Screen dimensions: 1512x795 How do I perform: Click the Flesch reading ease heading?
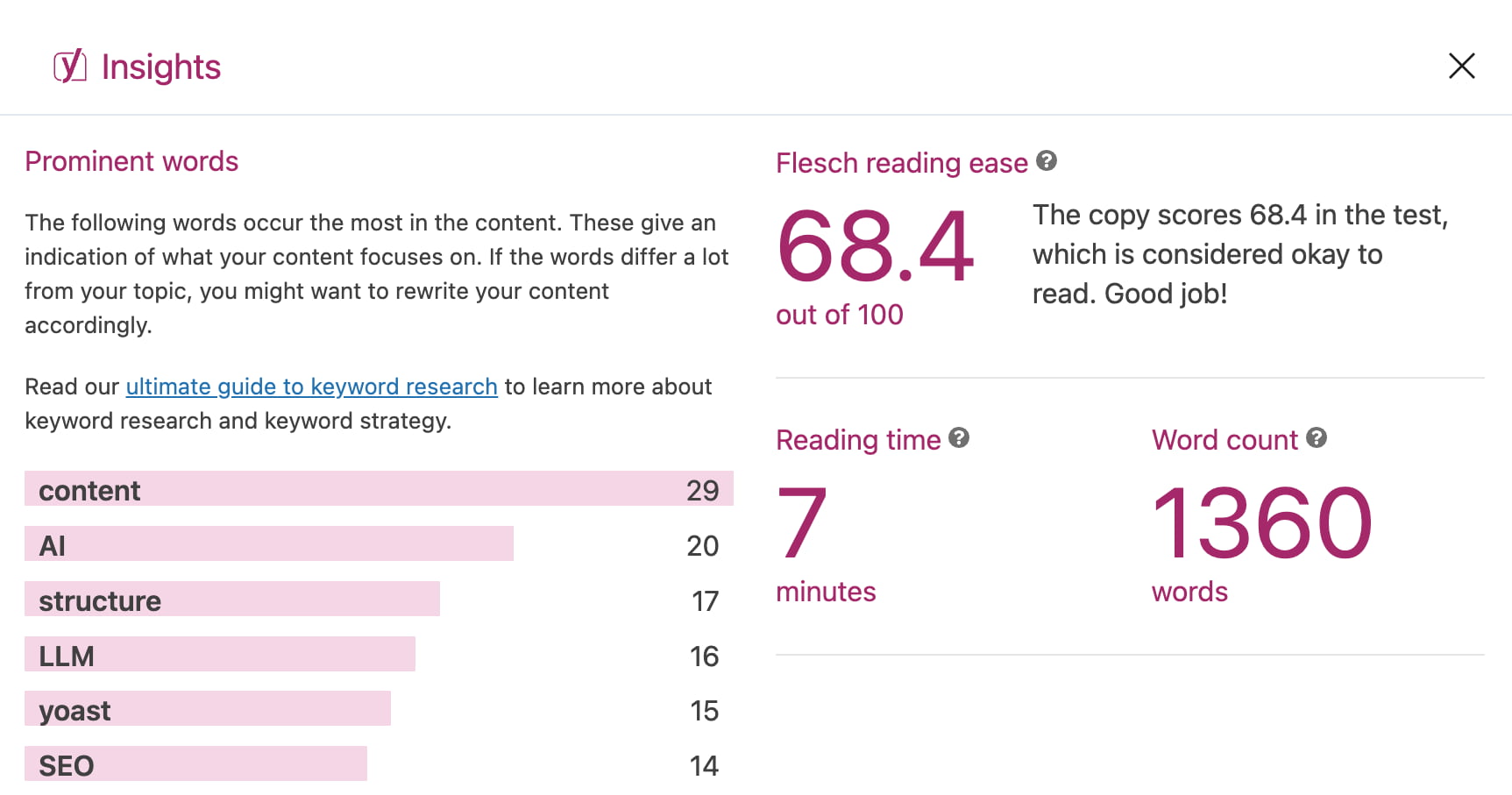pos(901,163)
